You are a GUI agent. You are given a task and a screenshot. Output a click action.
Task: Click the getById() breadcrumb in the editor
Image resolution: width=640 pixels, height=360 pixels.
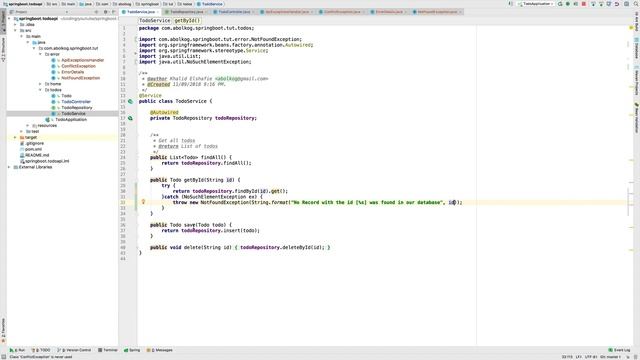[x=187, y=20]
